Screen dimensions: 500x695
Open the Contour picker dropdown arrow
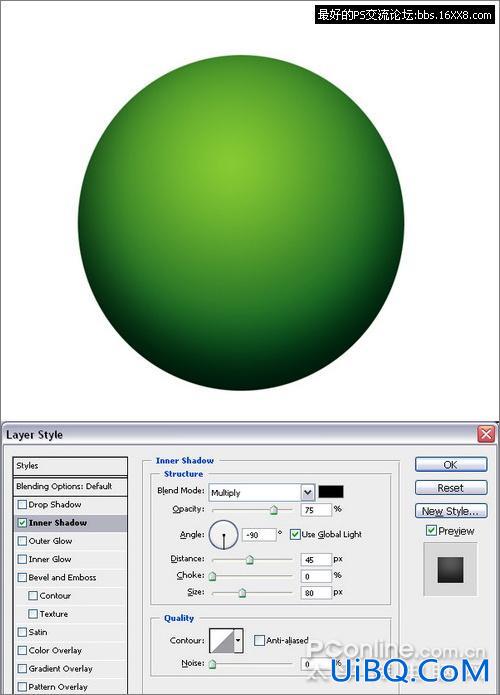pos(238,640)
